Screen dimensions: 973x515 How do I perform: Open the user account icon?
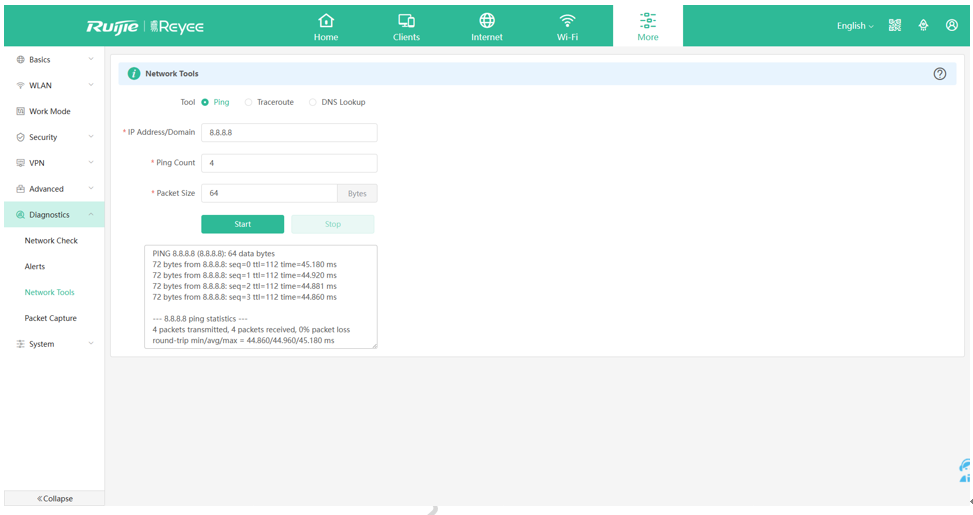tap(951, 26)
